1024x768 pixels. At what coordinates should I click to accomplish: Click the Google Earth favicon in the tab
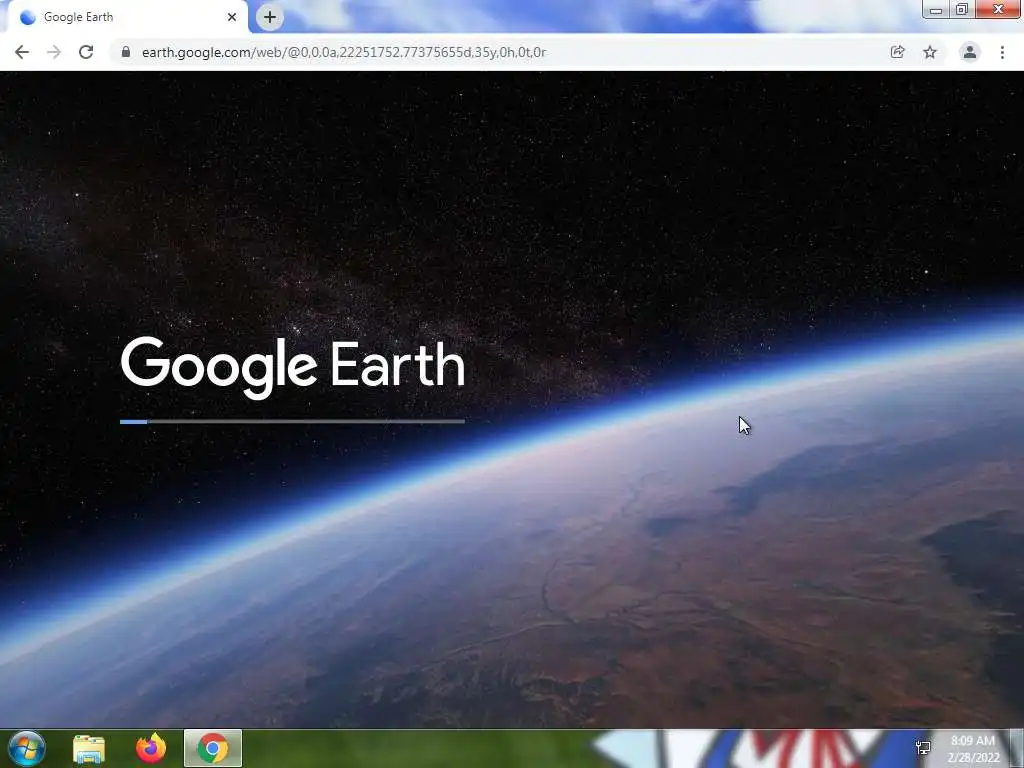click(27, 17)
